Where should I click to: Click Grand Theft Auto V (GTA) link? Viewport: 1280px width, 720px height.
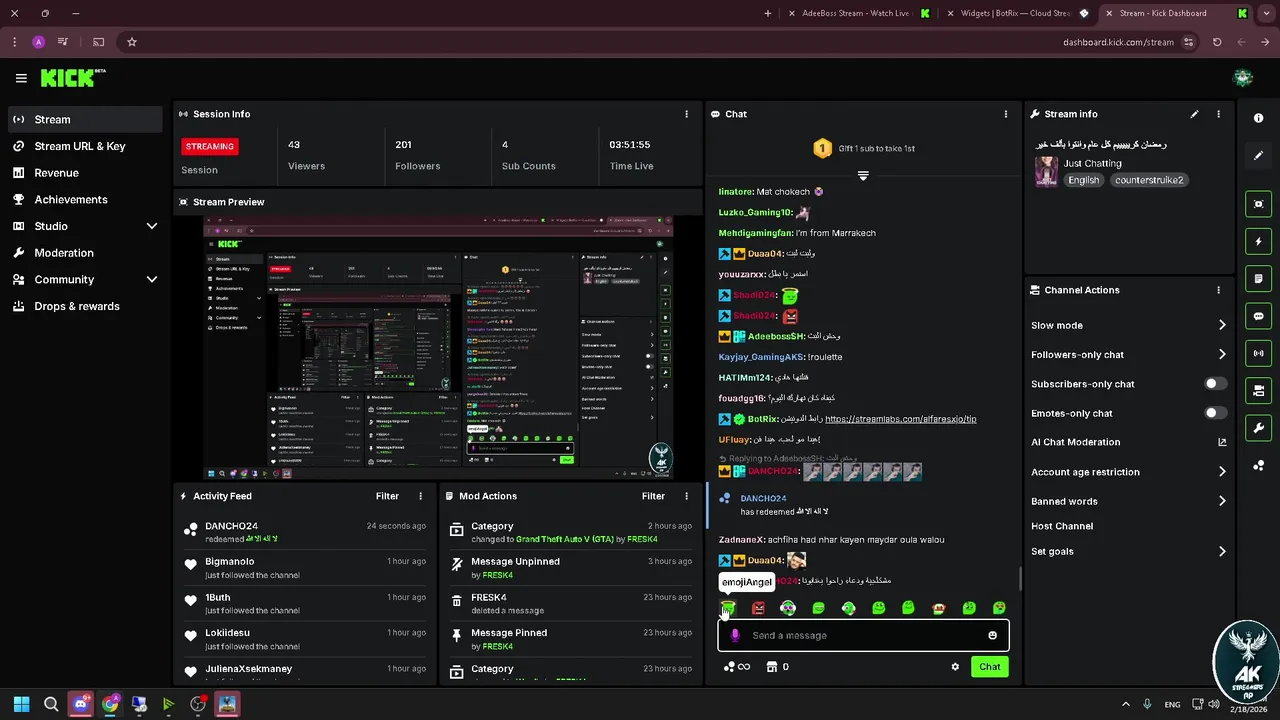click(565, 539)
